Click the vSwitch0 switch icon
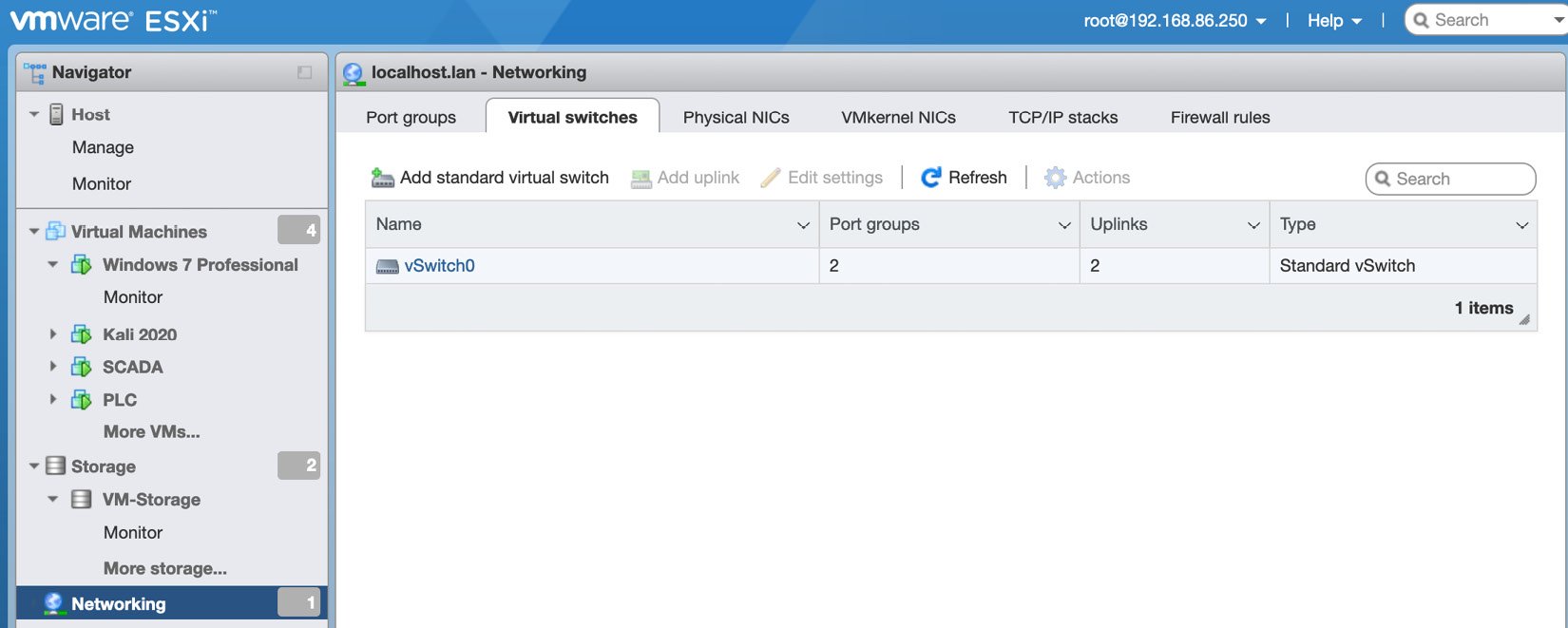 point(387,267)
